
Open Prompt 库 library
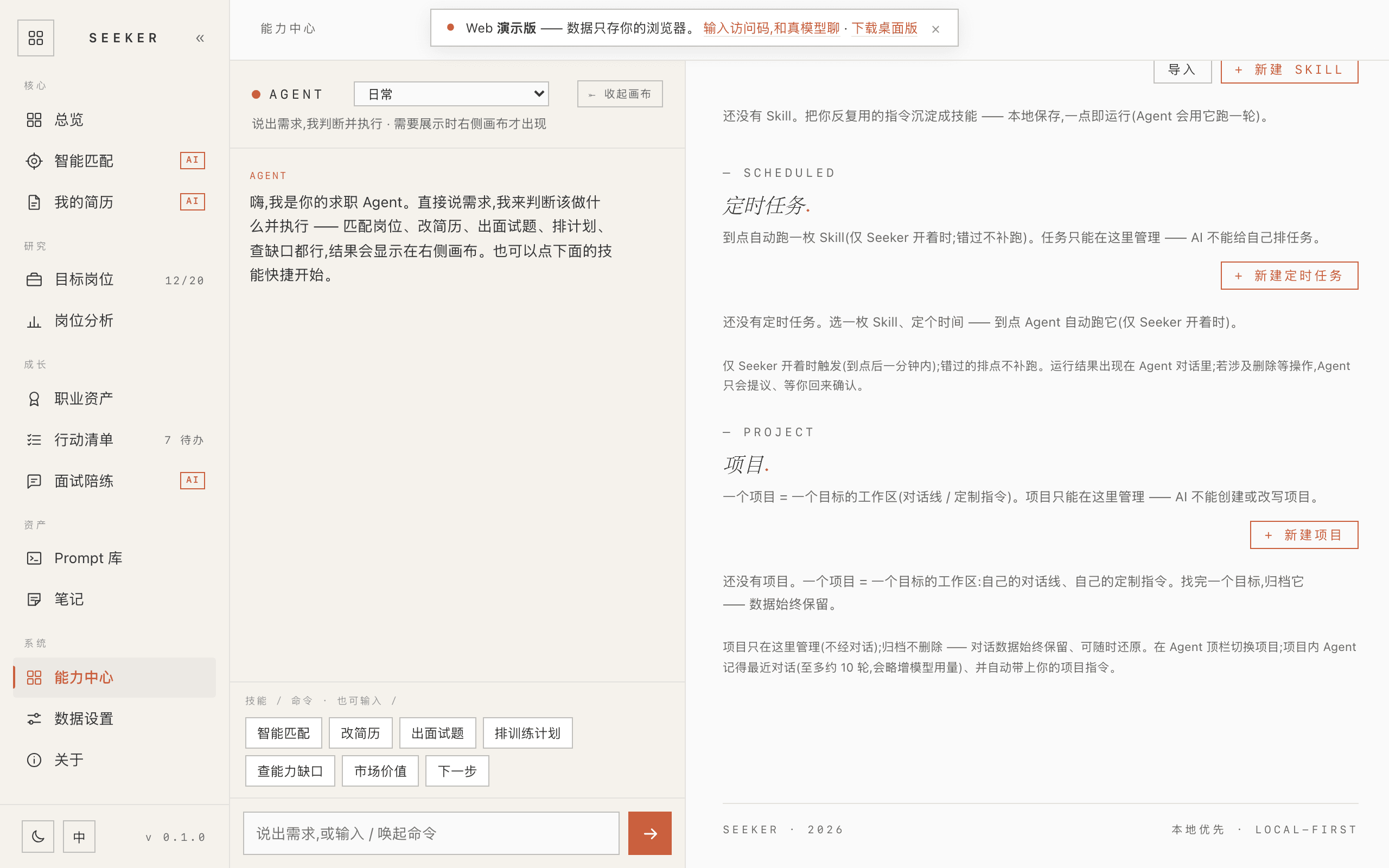tap(114, 558)
